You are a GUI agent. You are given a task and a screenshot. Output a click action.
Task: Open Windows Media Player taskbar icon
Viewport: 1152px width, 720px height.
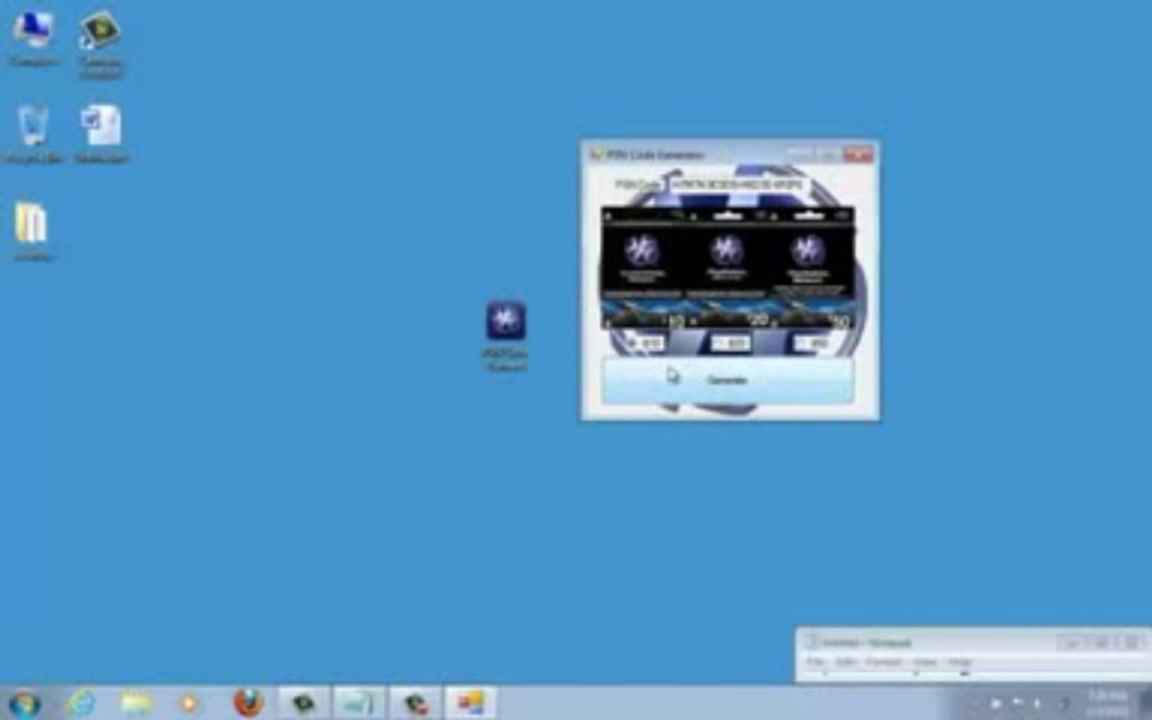(188, 704)
